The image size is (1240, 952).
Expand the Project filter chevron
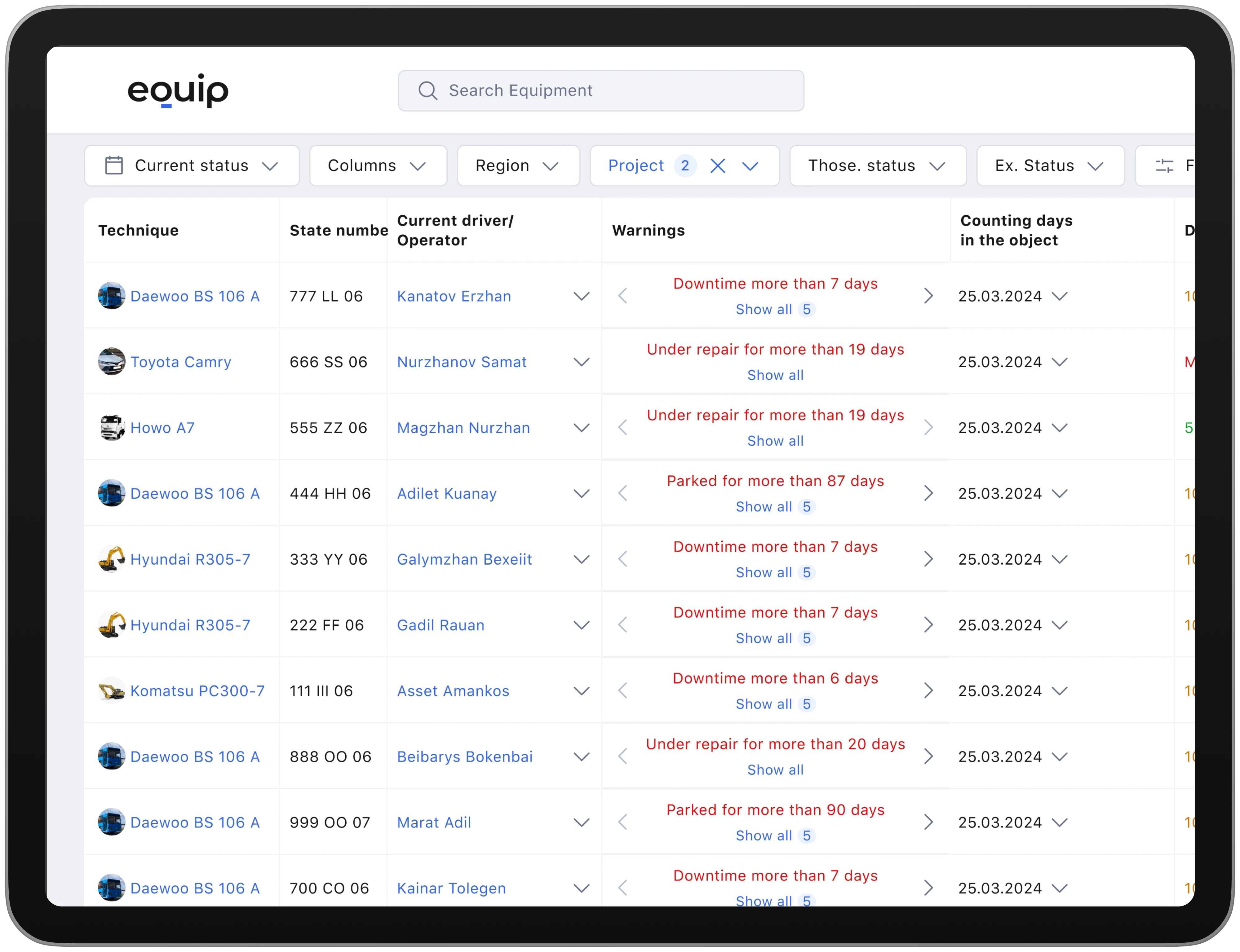pos(750,166)
